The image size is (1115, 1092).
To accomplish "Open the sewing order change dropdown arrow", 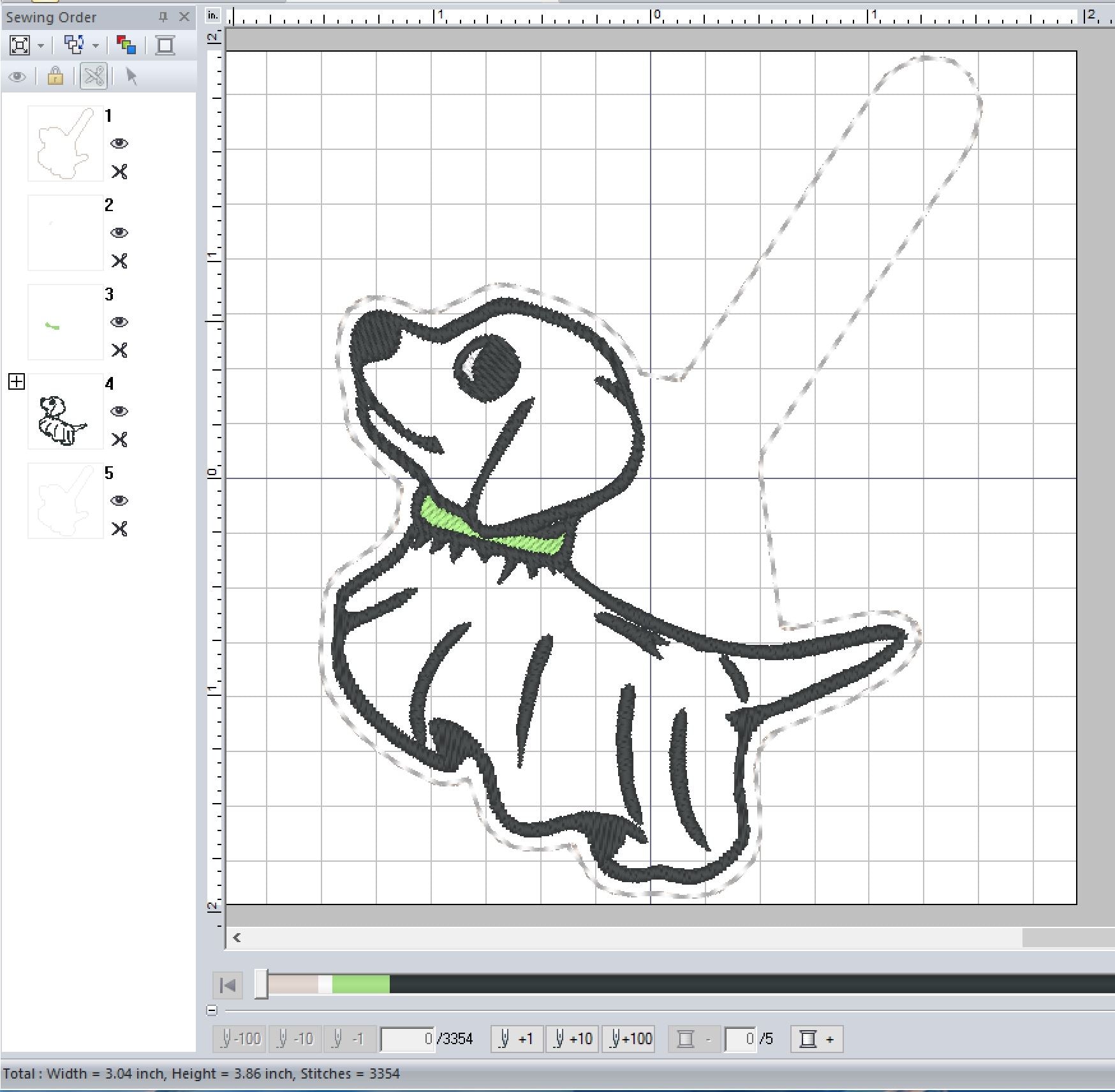I will click(96, 45).
